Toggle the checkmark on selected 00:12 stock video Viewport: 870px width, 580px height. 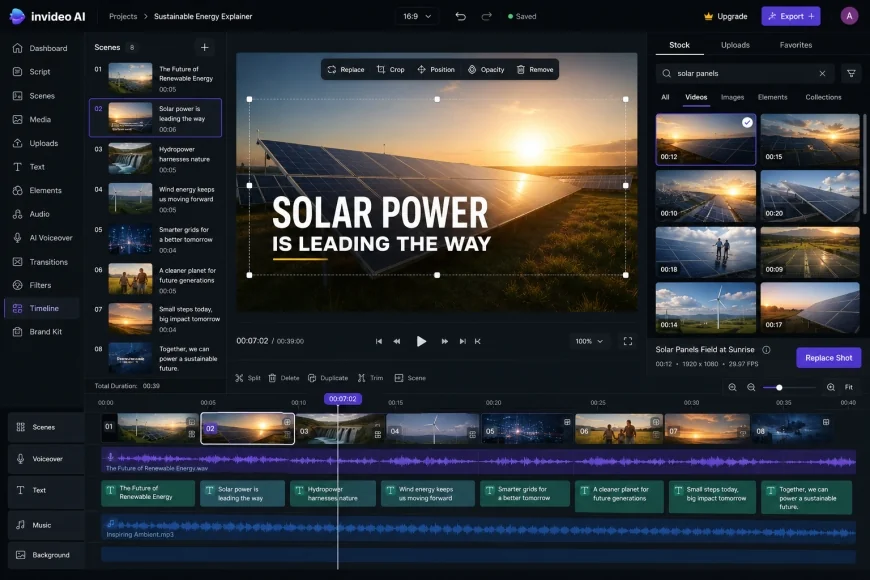[747, 123]
